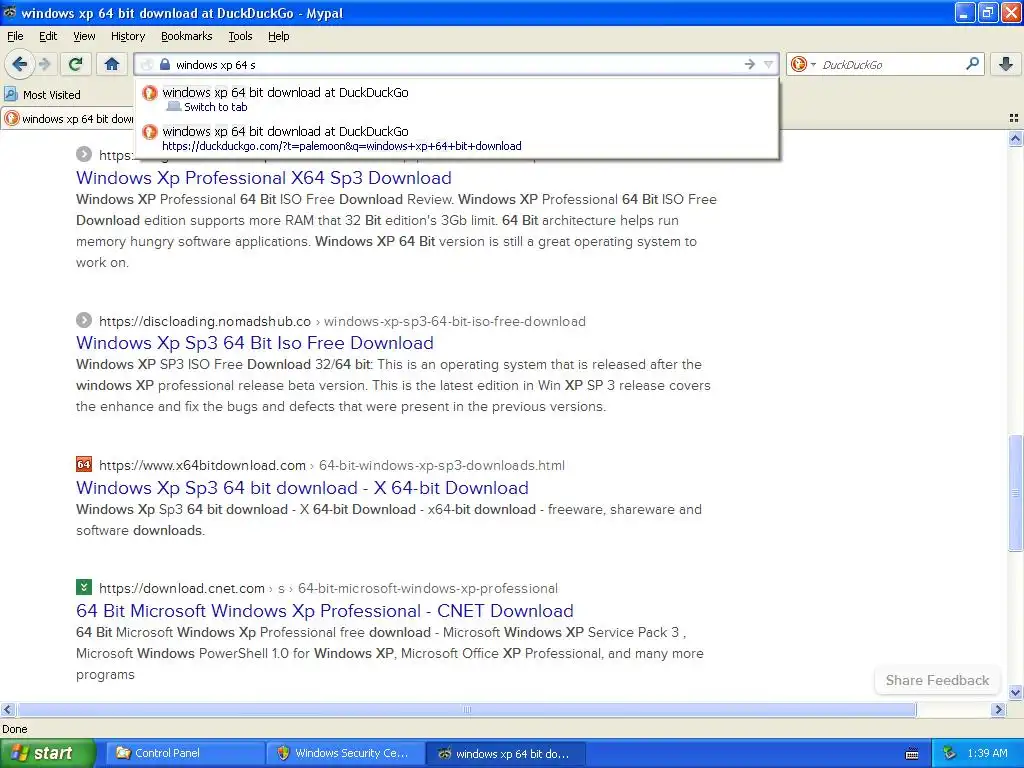Viewport: 1024px width, 768px height.
Task: Open Windows Xp Sp3 64 Bit Iso Free Download
Action: [x=255, y=343]
